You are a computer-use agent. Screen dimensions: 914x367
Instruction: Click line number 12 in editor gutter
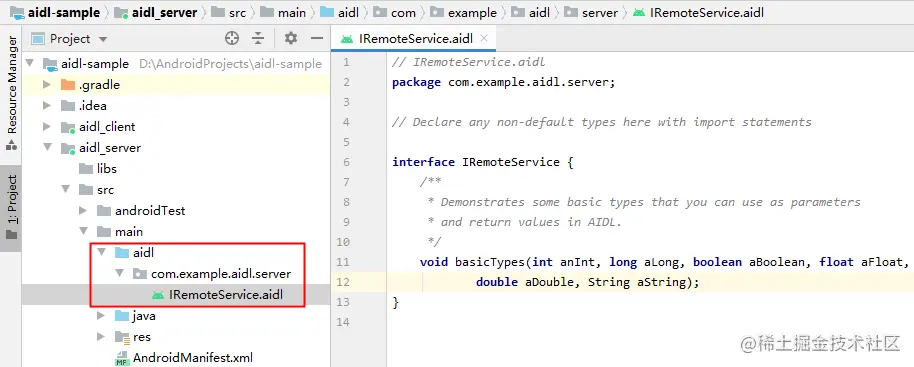pyautogui.click(x=343, y=281)
